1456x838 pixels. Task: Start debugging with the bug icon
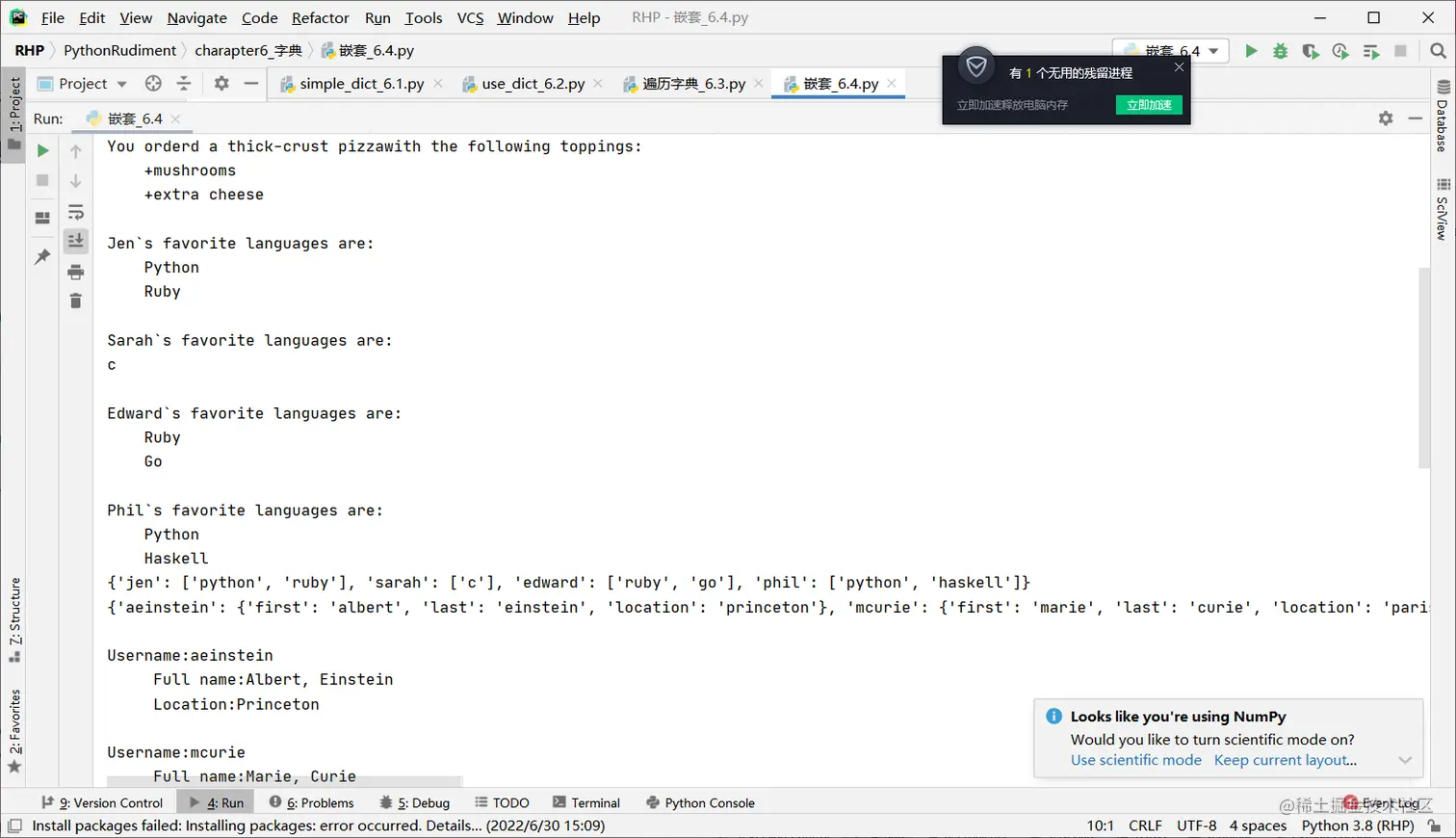(x=1281, y=51)
